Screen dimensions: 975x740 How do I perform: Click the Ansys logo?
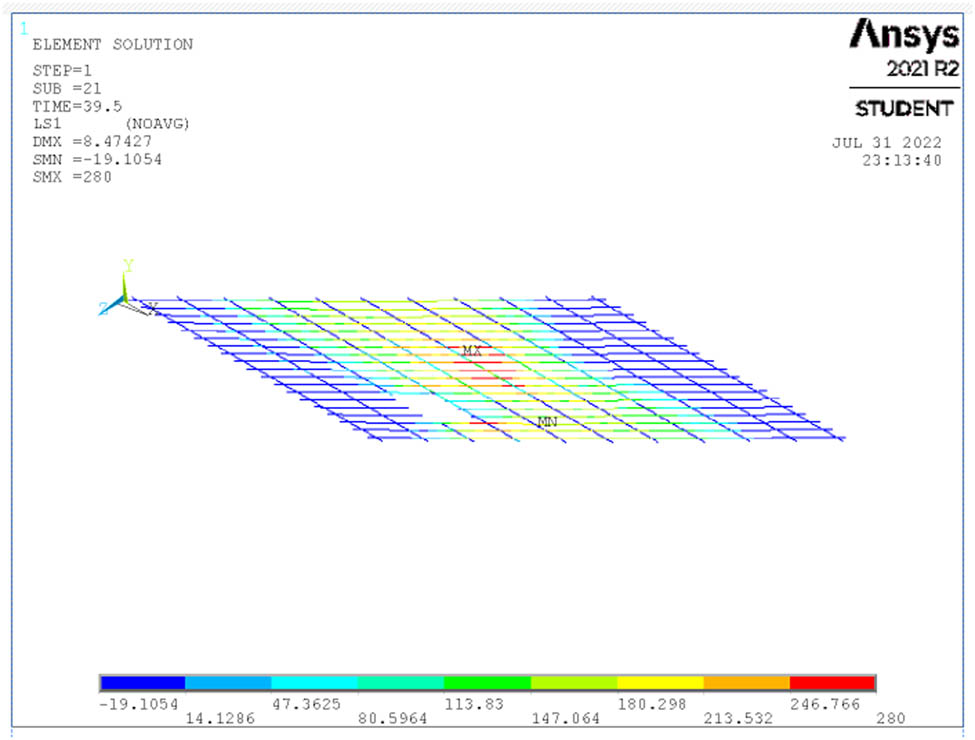click(x=903, y=36)
